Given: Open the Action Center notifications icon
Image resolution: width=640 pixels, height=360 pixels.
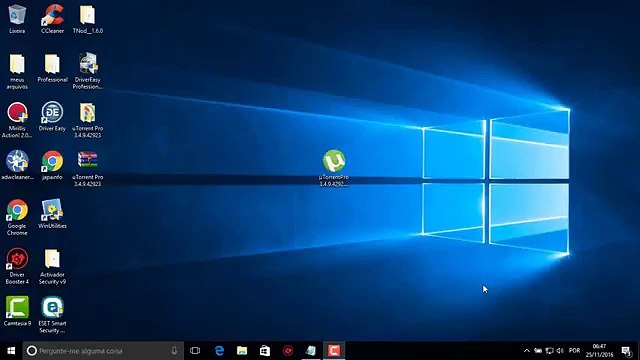Looking at the screenshot, I should (627, 351).
